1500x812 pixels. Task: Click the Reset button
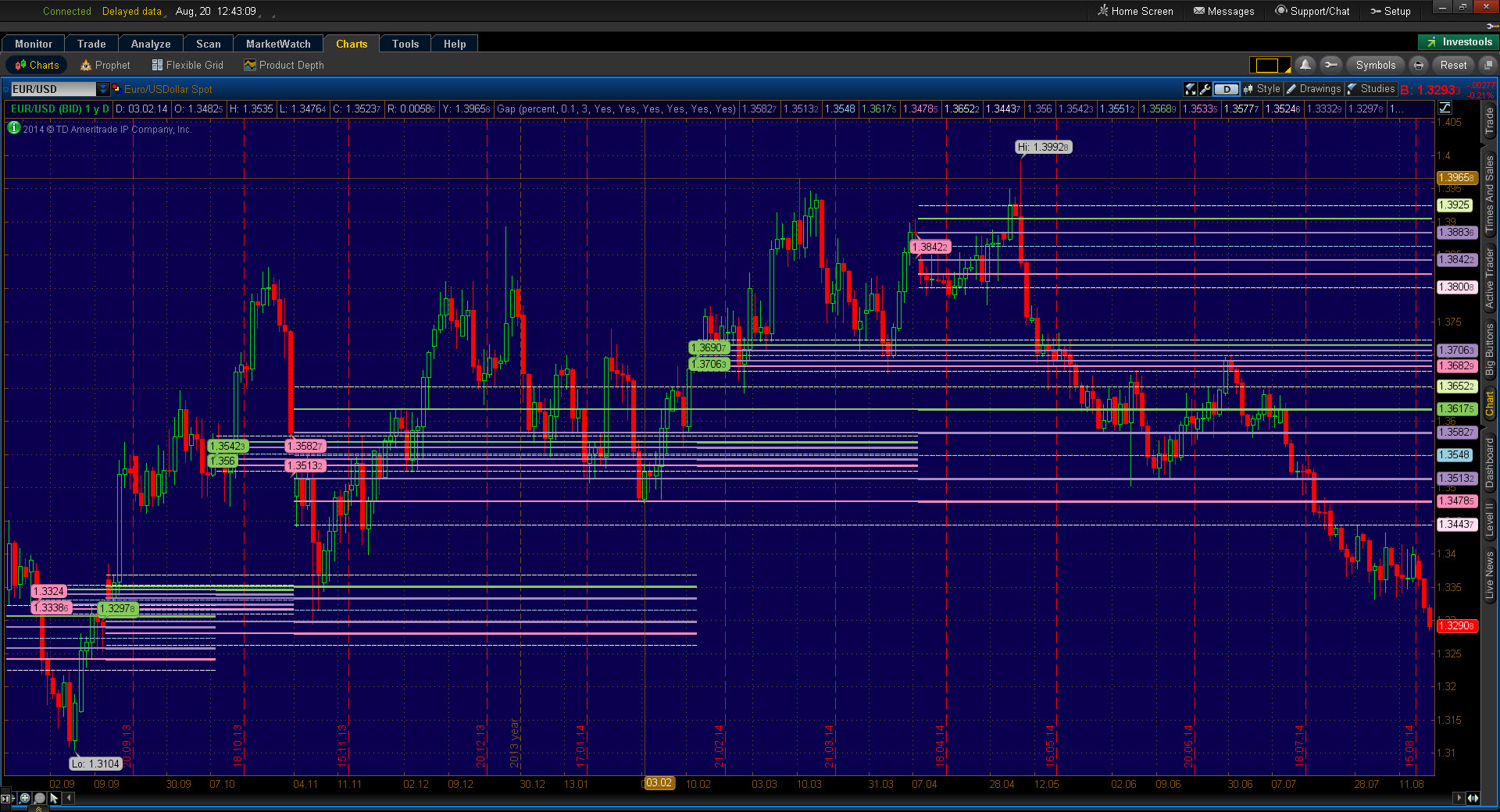pos(1453,65)
